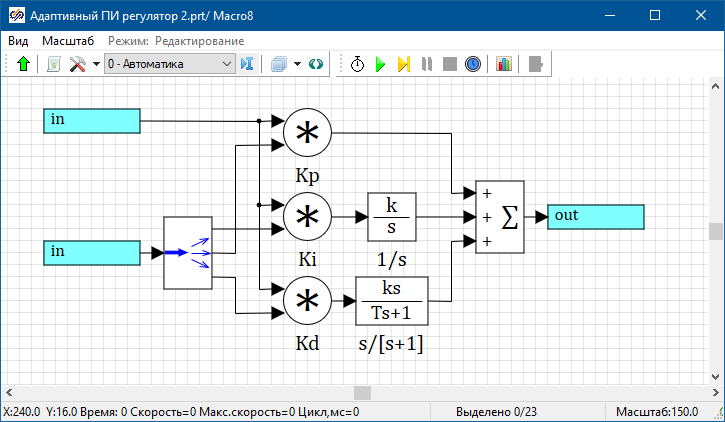This screenshot has height=422, width=725.
Task: Open the colored bar chart icon
Action: click(x=503, y=64)
